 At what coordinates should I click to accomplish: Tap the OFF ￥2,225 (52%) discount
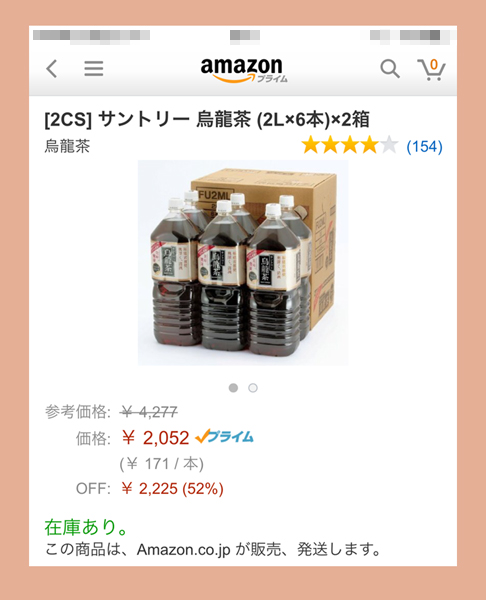(172, 489)
